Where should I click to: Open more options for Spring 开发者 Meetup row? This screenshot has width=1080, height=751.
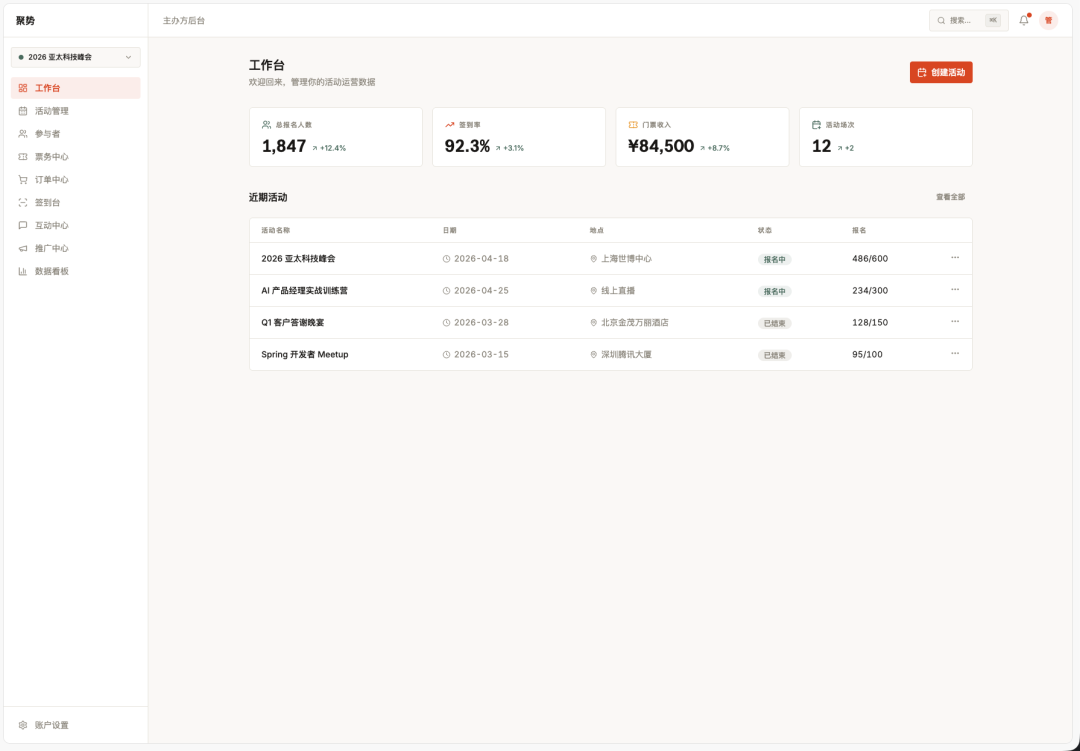955,353
